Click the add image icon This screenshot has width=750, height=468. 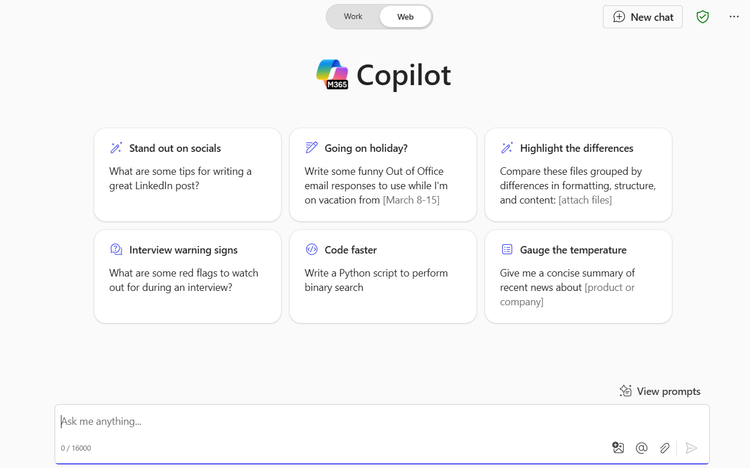(618, 448)
